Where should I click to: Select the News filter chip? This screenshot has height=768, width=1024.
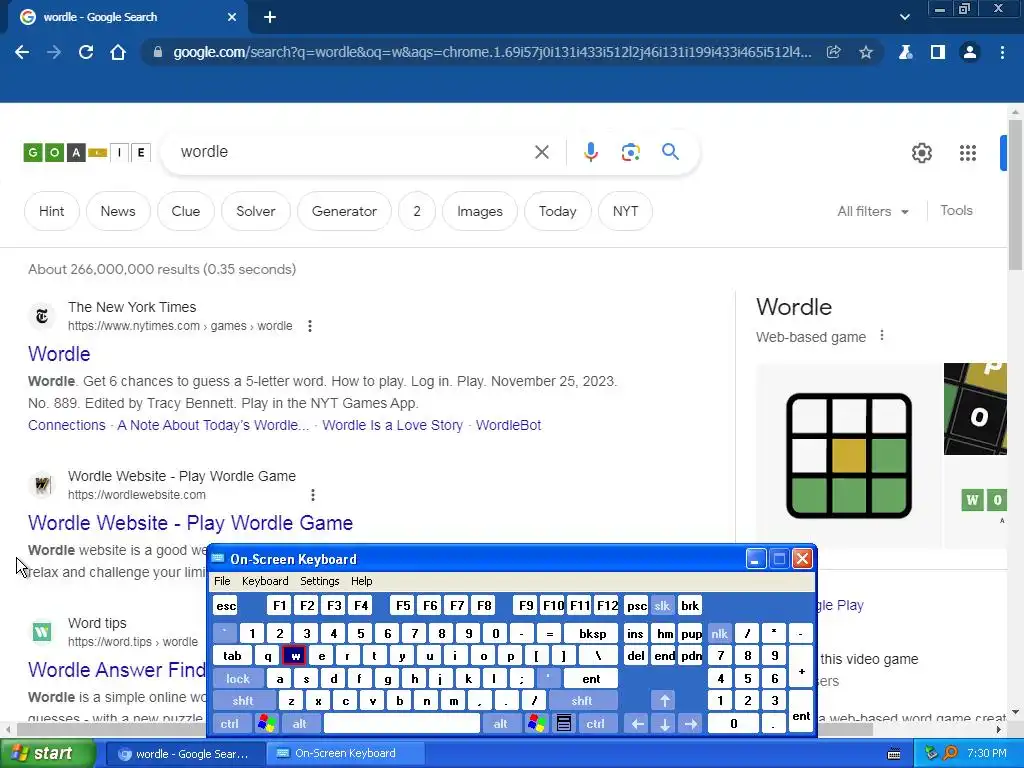click(118, 212)
